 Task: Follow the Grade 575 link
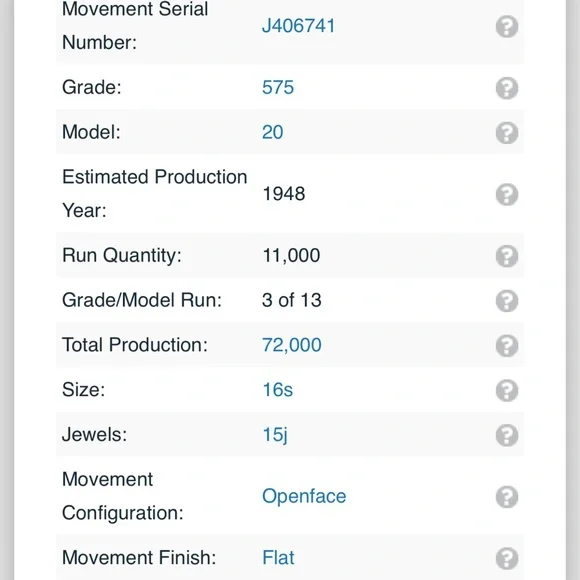click(278, 88)
